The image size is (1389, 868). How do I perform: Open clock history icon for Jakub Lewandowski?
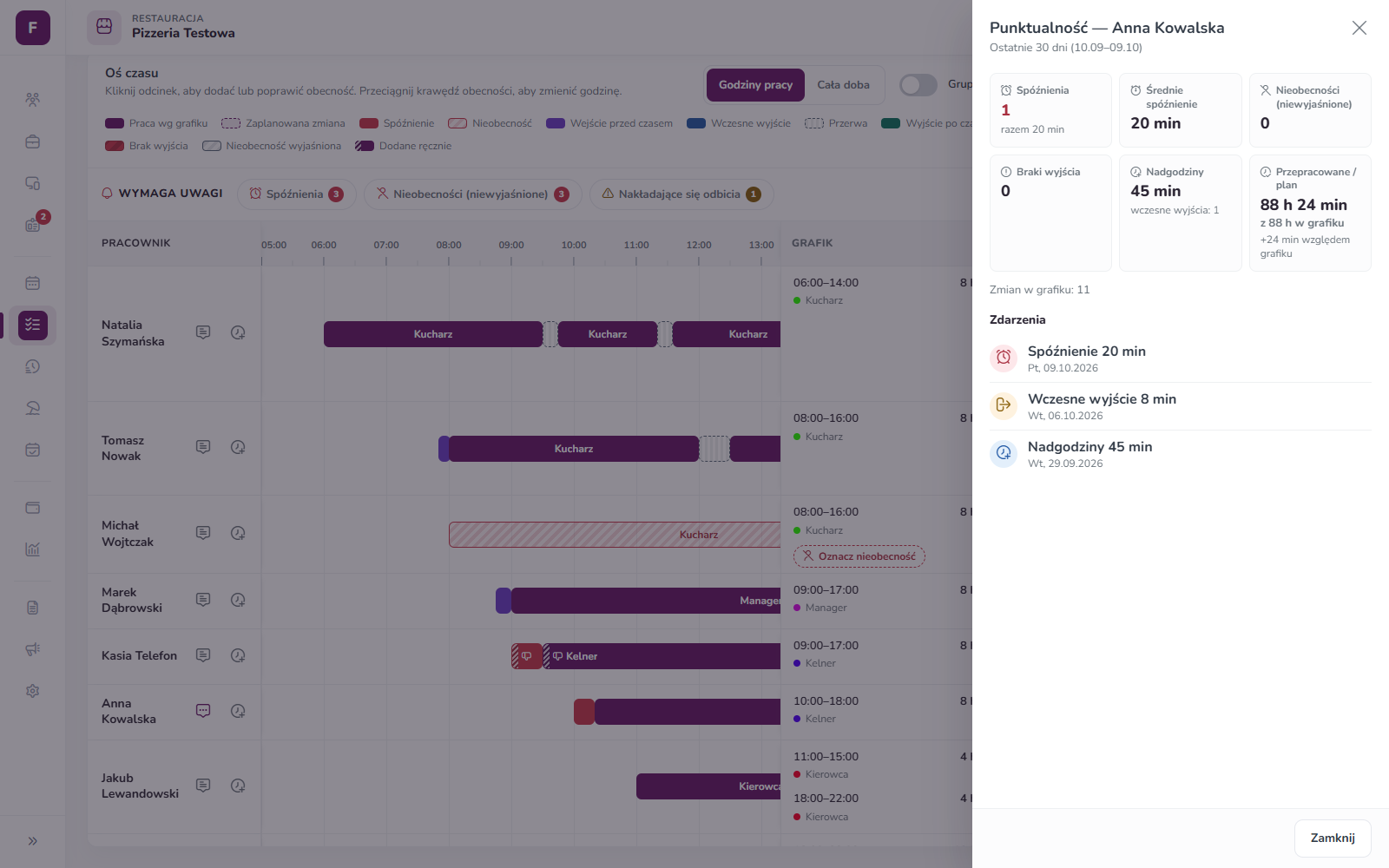pos(238,786)
